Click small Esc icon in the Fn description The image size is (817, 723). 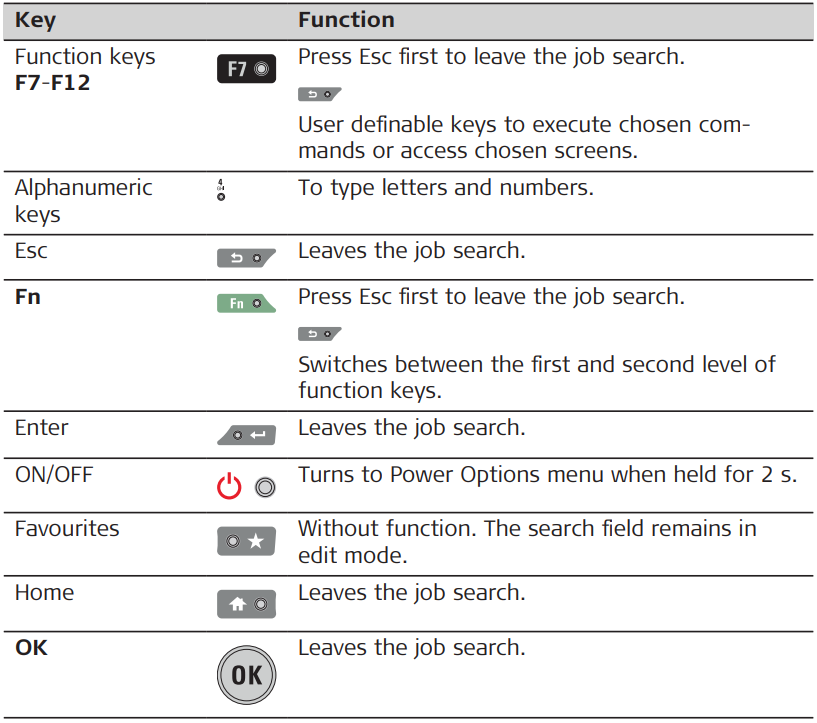pos(320,333)
